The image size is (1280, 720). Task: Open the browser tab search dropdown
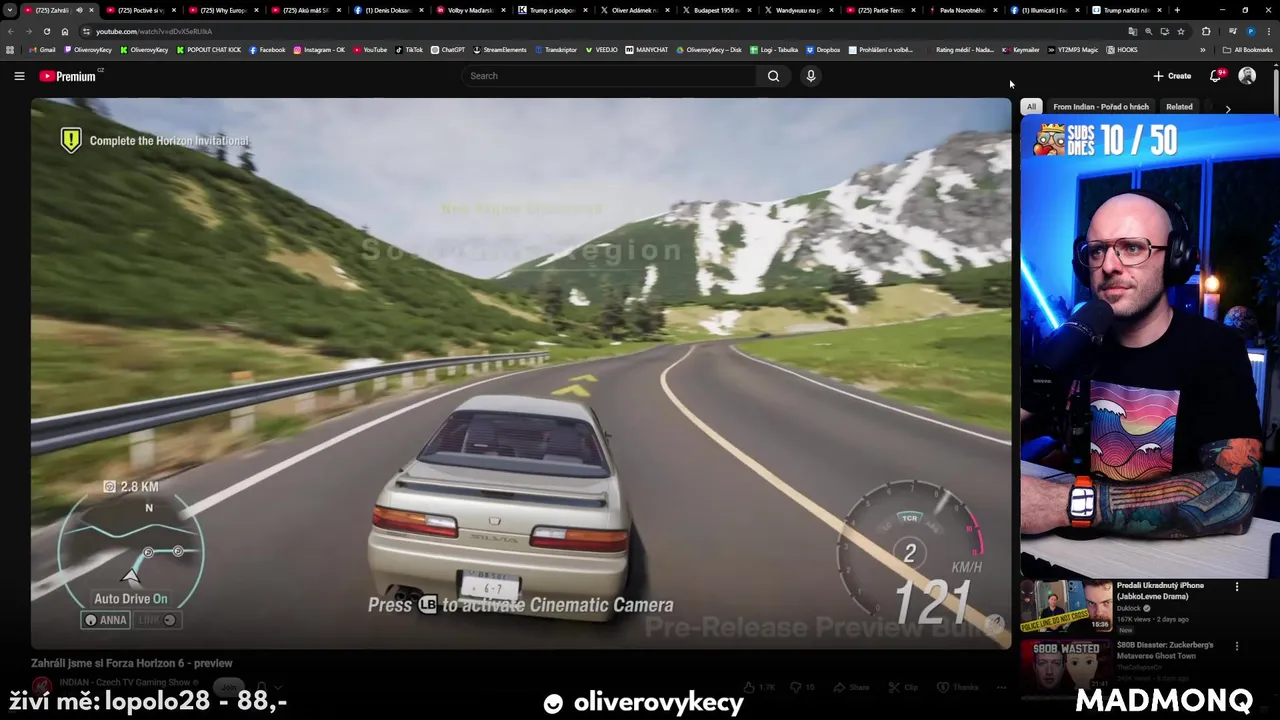(10, 10)
